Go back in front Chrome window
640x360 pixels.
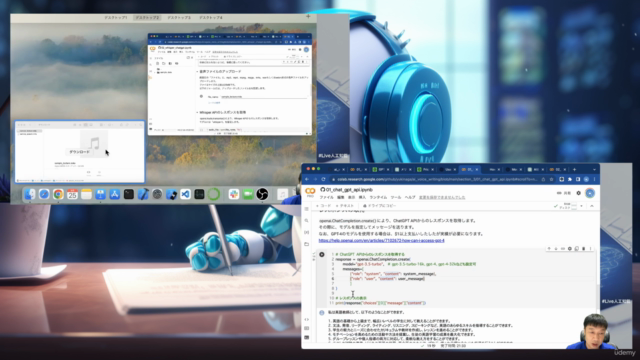pyautogui.click(x=307, y=179)
